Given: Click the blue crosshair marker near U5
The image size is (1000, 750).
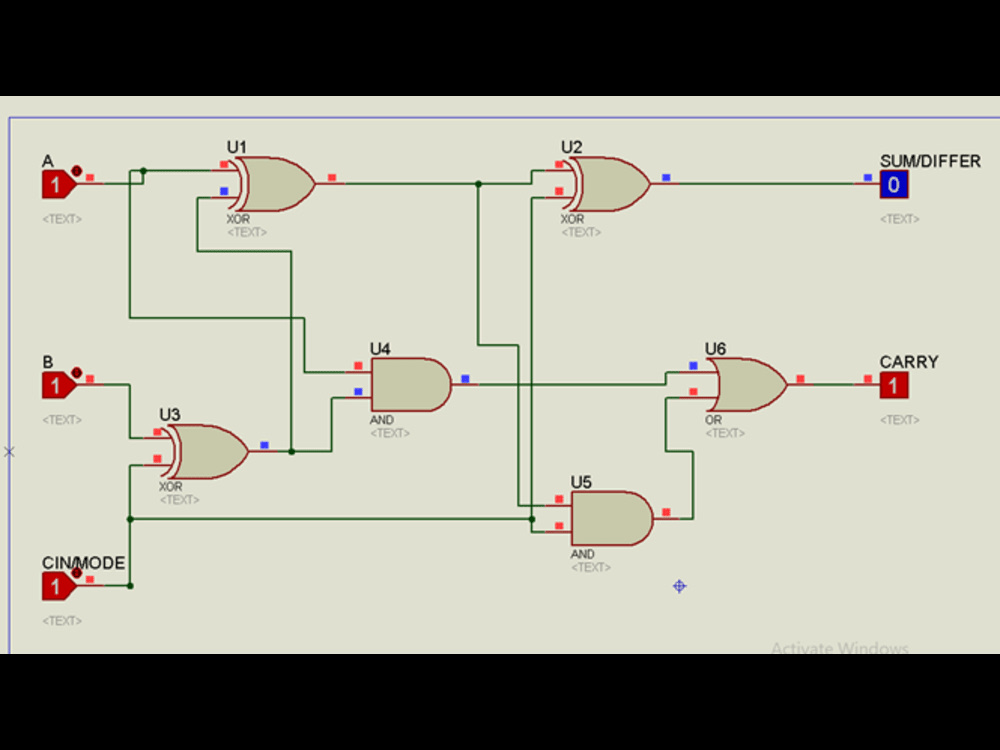Looking at the screenshot, I should [679, 587].
